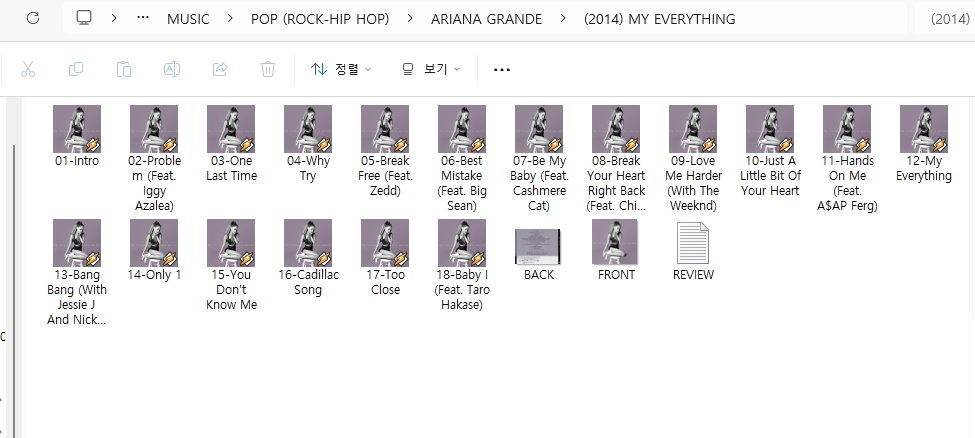Show hidden breadcrumb path via ellipsis
The width and height of the screenshot is (975, 438).
(x=143, y=19)
